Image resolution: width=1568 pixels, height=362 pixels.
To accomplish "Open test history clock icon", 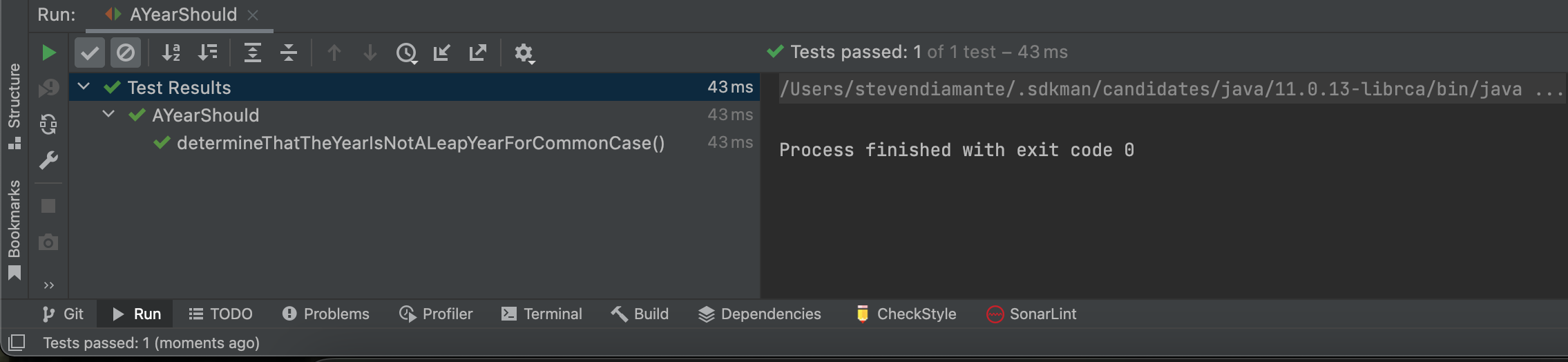I will pyautogui.click(x=407, y=53).
